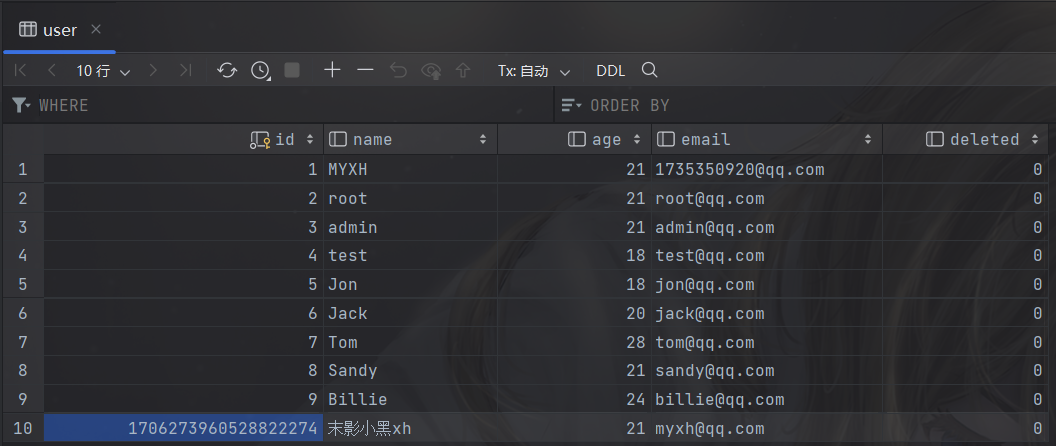1056x446 pixels.
Task: Go to next page arrow
Action: coord(154,71)
